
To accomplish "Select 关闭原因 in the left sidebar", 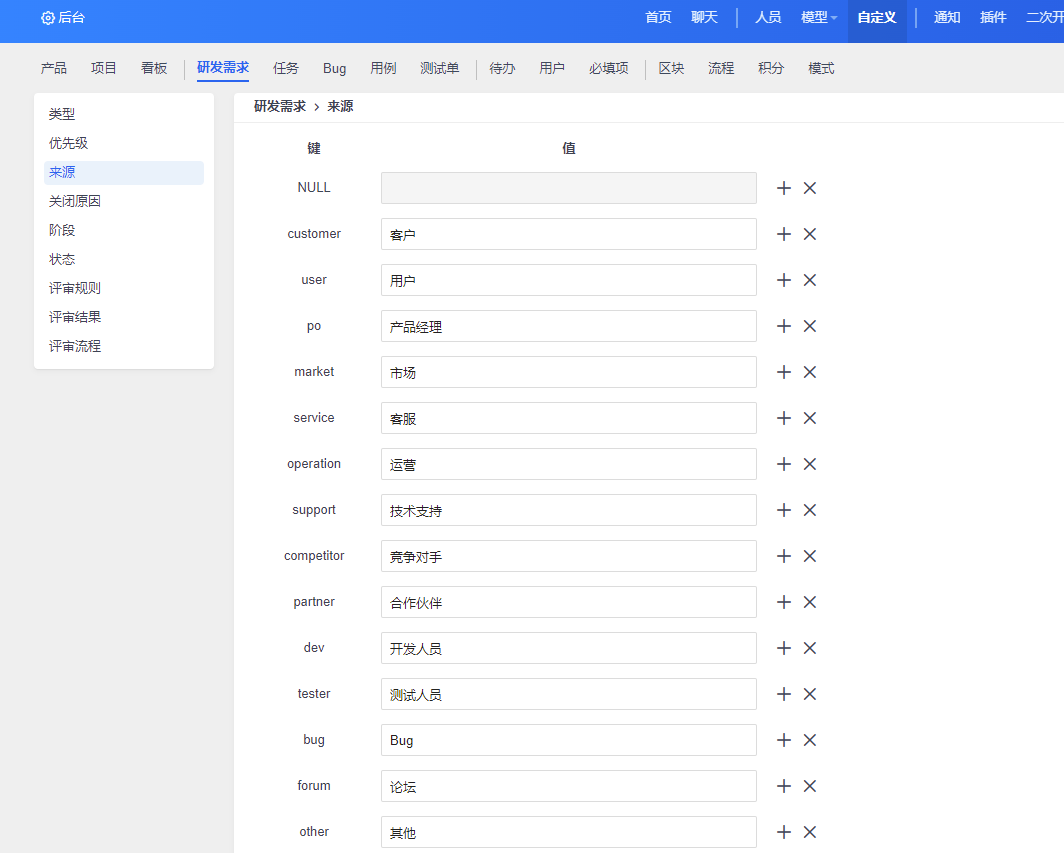I will [75, 201].
